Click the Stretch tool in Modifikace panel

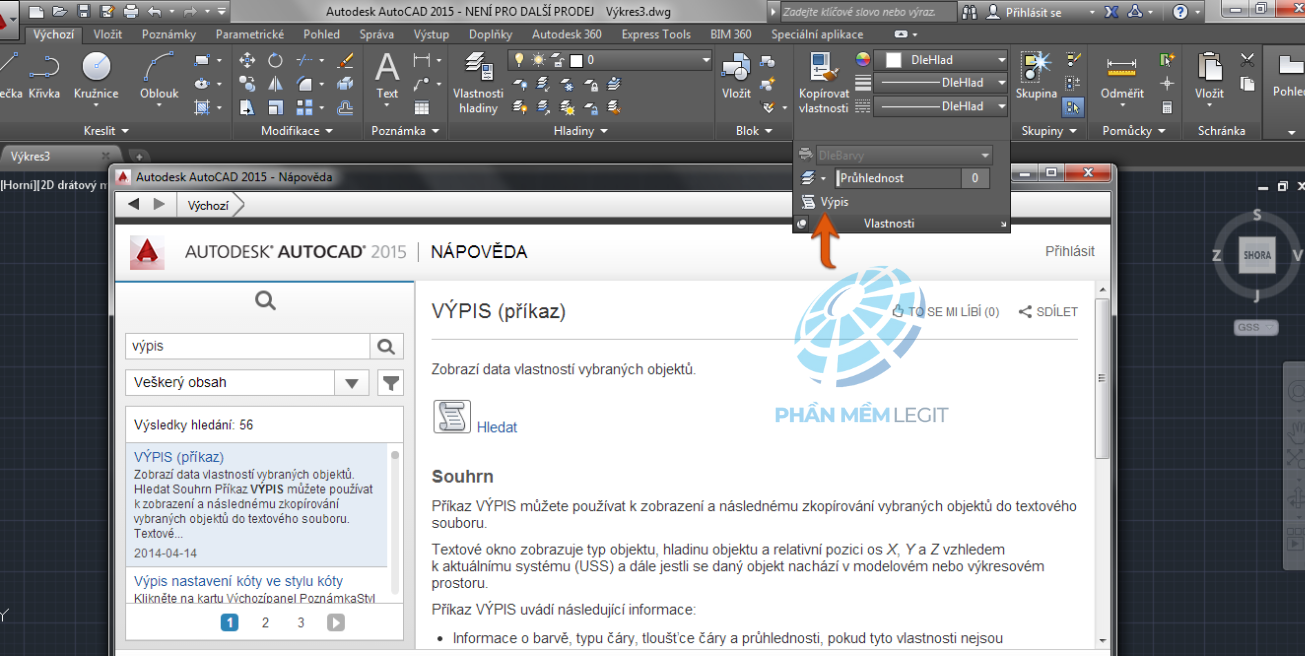(x=247, y=107)
